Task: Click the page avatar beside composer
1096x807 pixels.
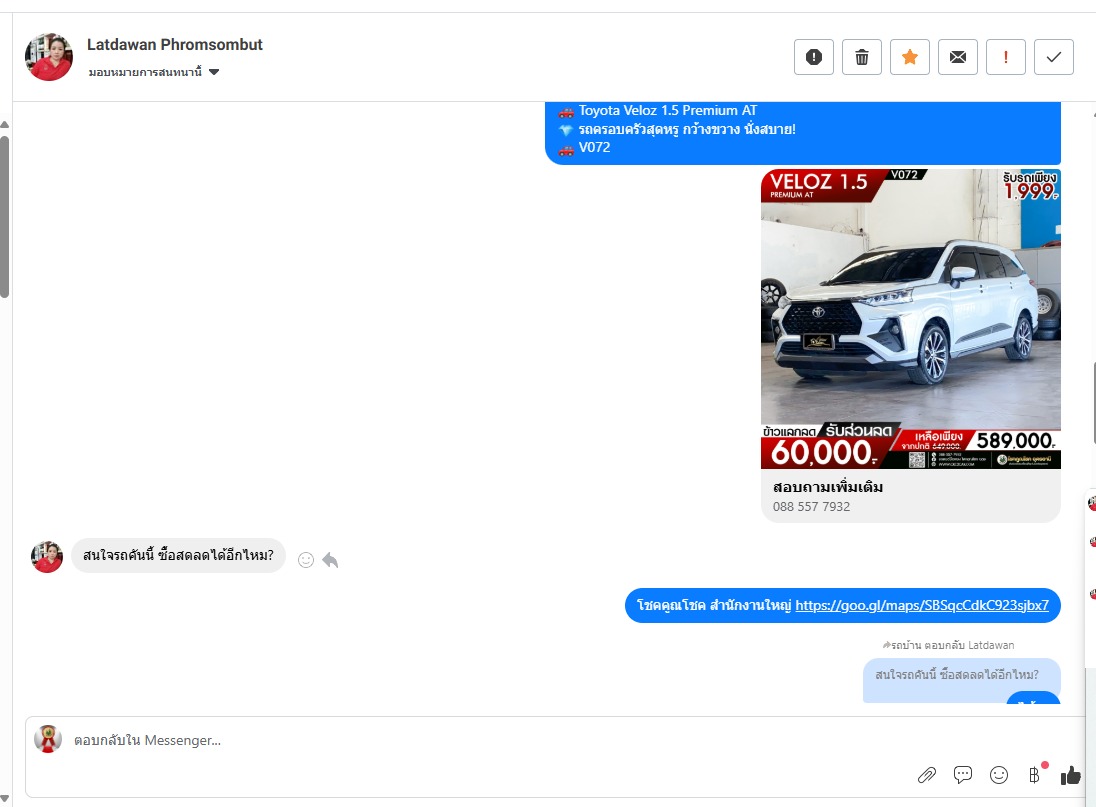Action: point(48,739)
